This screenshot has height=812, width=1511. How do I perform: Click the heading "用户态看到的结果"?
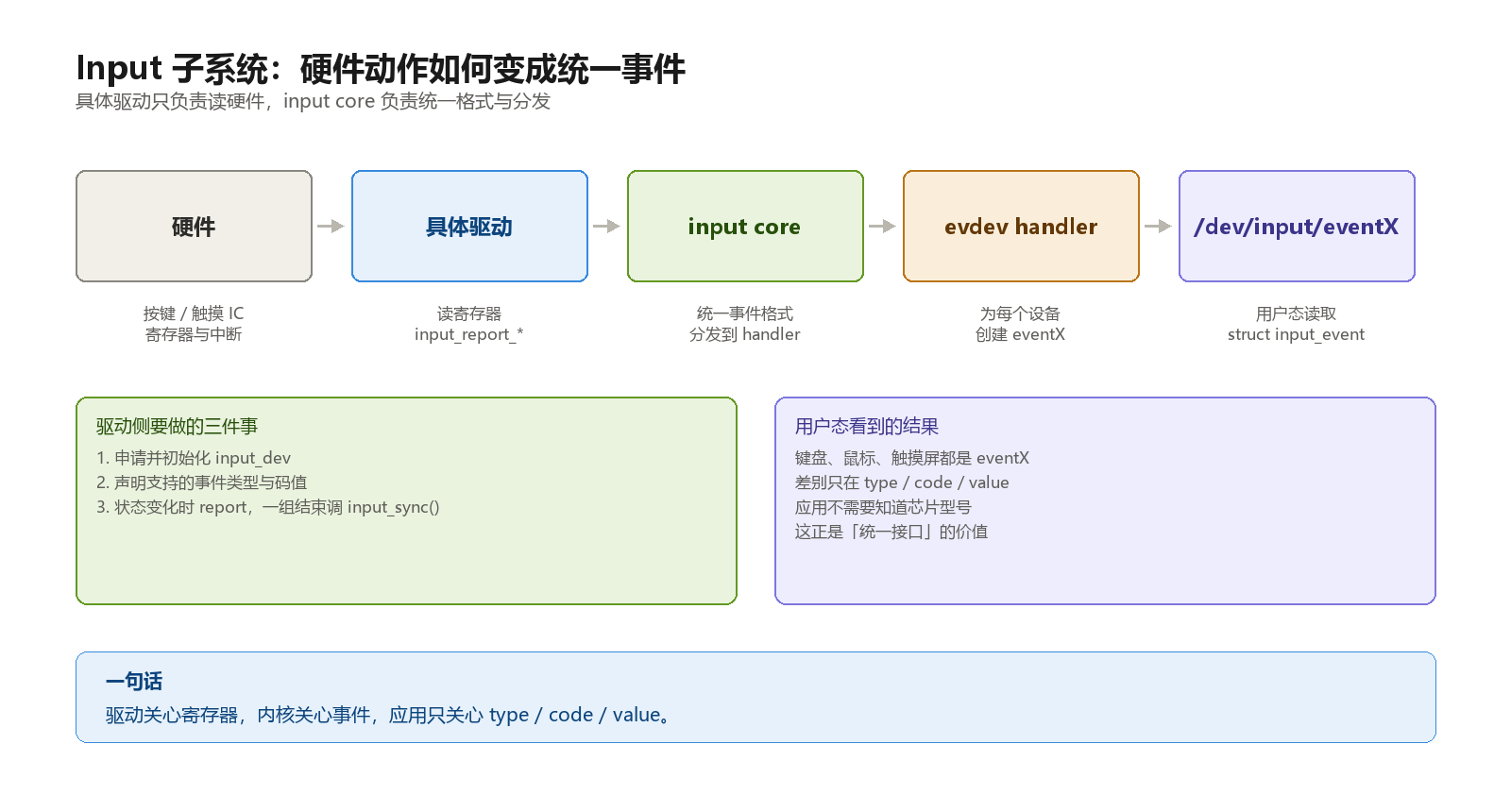coord(867,427)
